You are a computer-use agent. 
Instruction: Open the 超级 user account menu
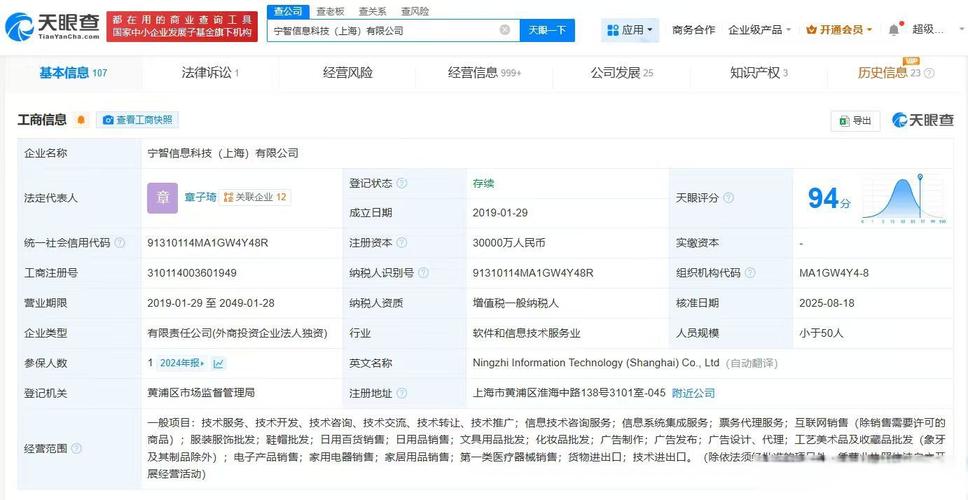coord(928,30)
